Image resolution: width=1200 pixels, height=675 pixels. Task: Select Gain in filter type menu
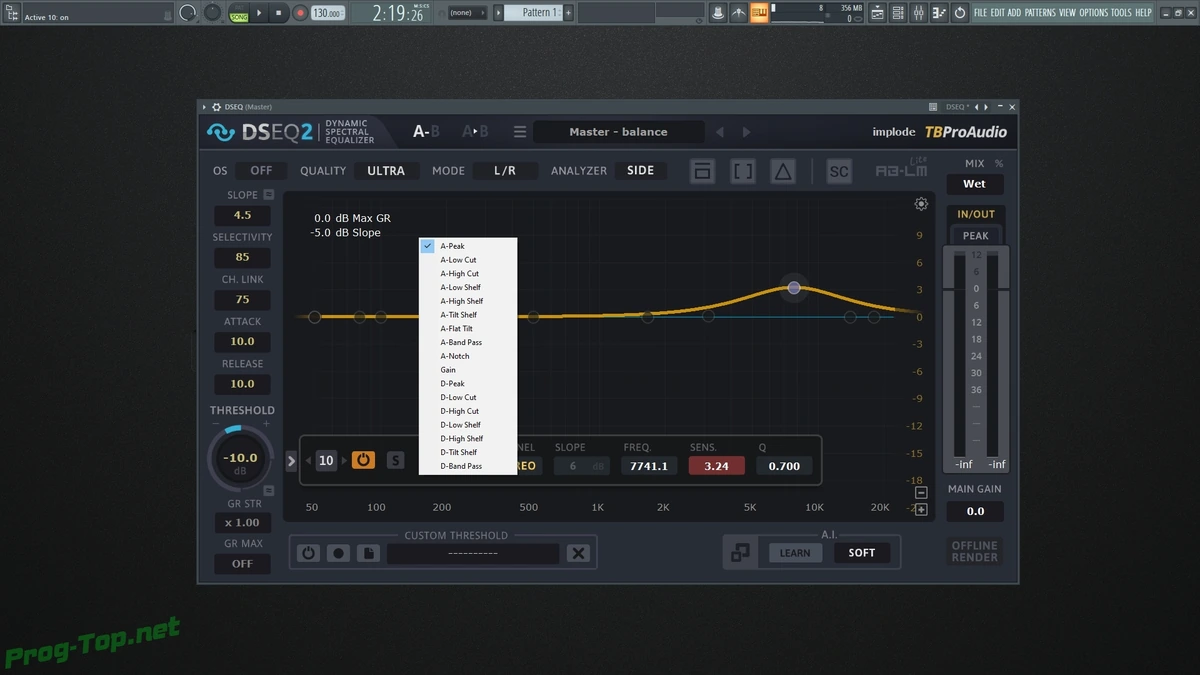[467, 370]
